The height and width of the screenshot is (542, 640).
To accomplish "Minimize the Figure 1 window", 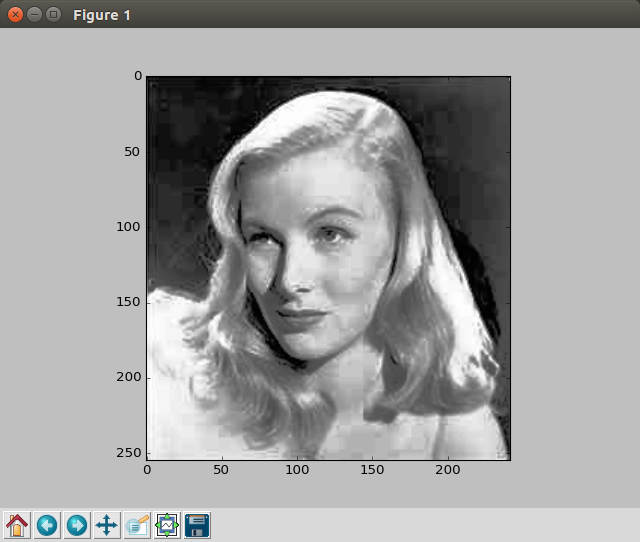I will (34, 15).
